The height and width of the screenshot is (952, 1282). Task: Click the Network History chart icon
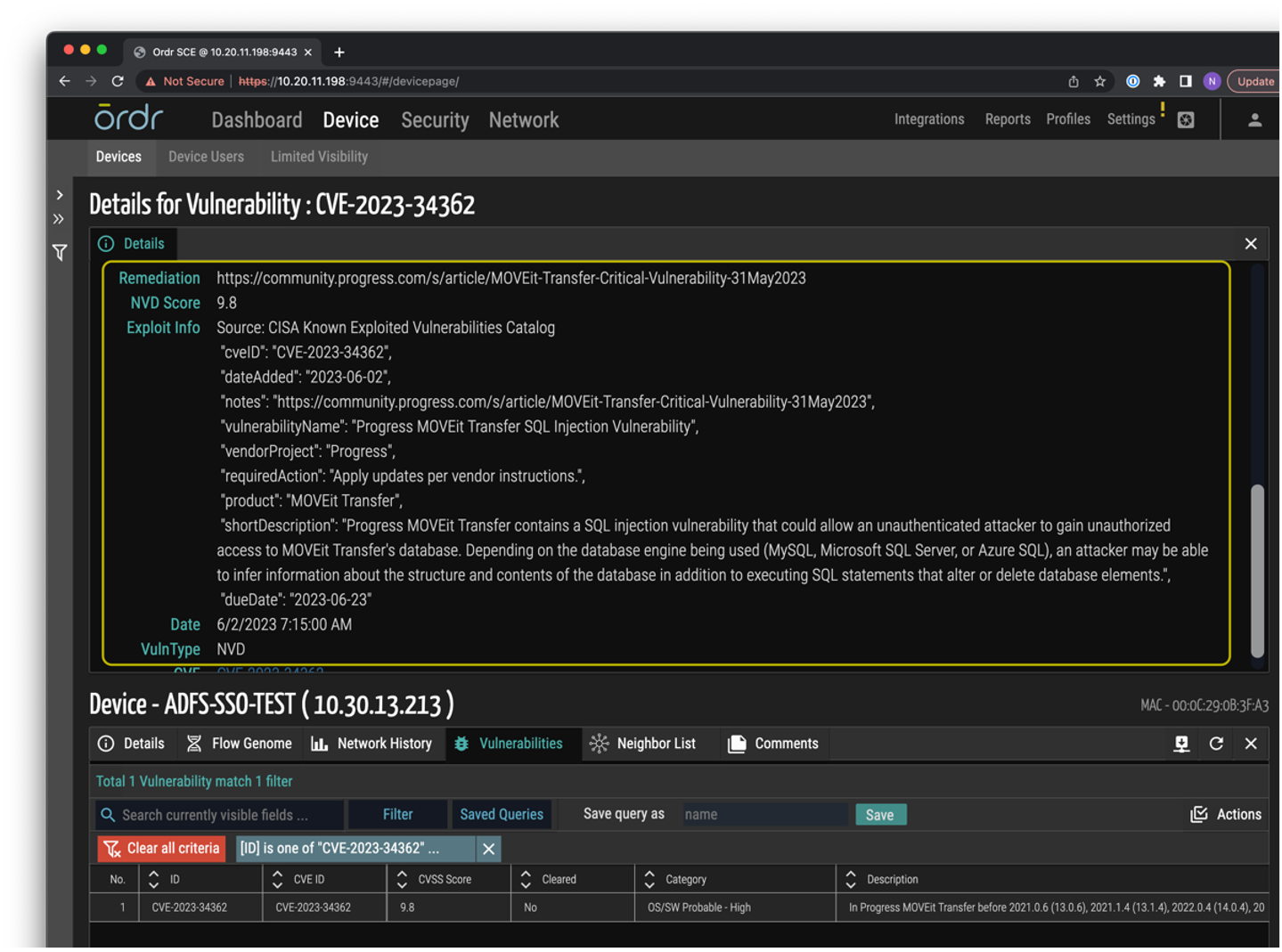(x=319, y=744)
